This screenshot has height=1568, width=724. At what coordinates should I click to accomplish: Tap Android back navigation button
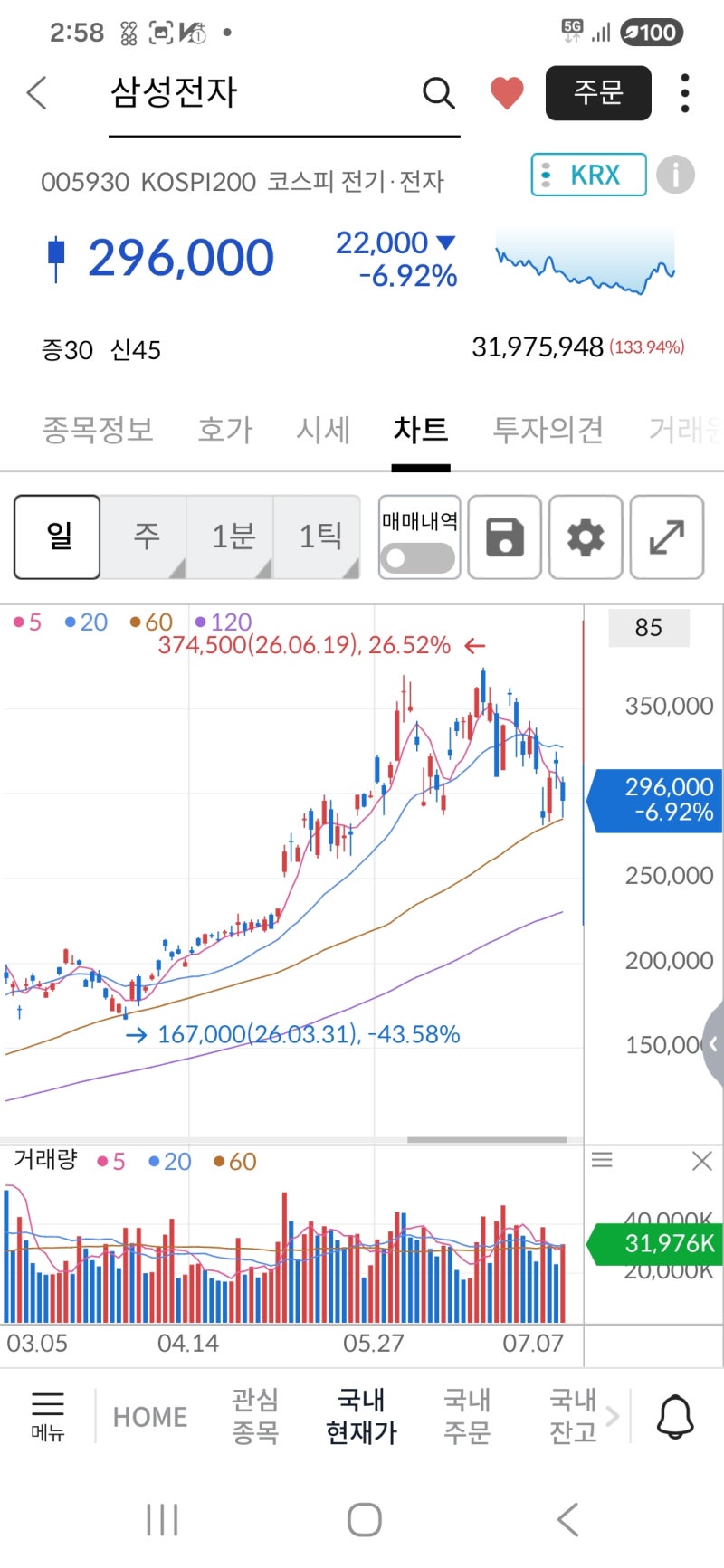coord(567,1520)
